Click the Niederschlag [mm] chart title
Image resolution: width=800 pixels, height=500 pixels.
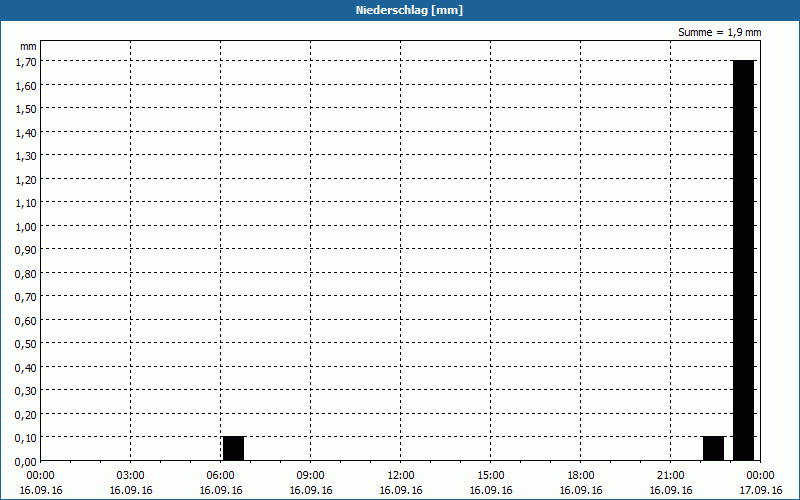click(x=409, y=10)
